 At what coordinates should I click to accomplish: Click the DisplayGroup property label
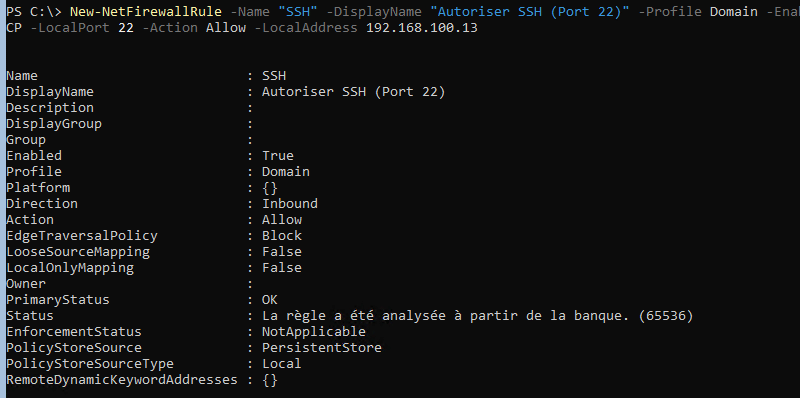click(54, 124)
